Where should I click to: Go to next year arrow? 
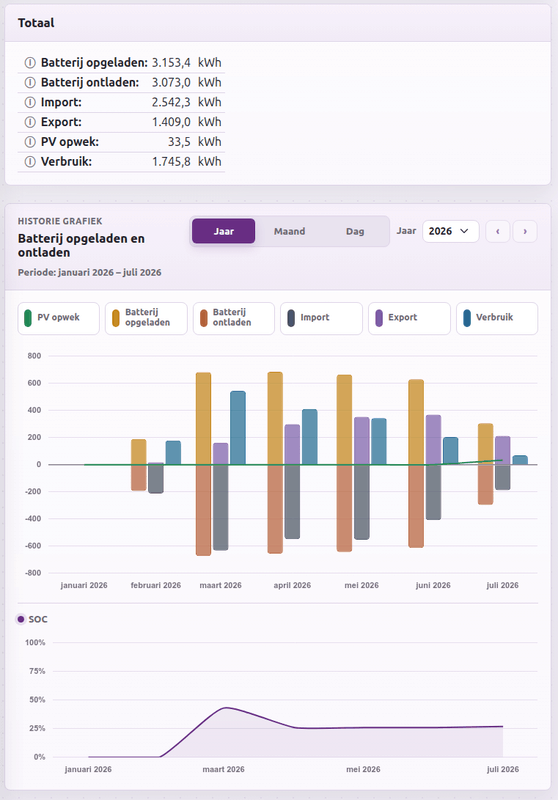(525, 232)
